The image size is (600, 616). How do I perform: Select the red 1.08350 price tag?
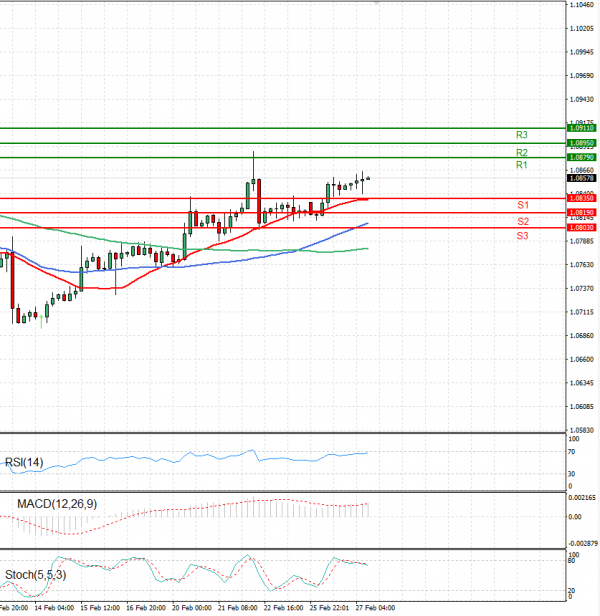[x=582, y=198]
